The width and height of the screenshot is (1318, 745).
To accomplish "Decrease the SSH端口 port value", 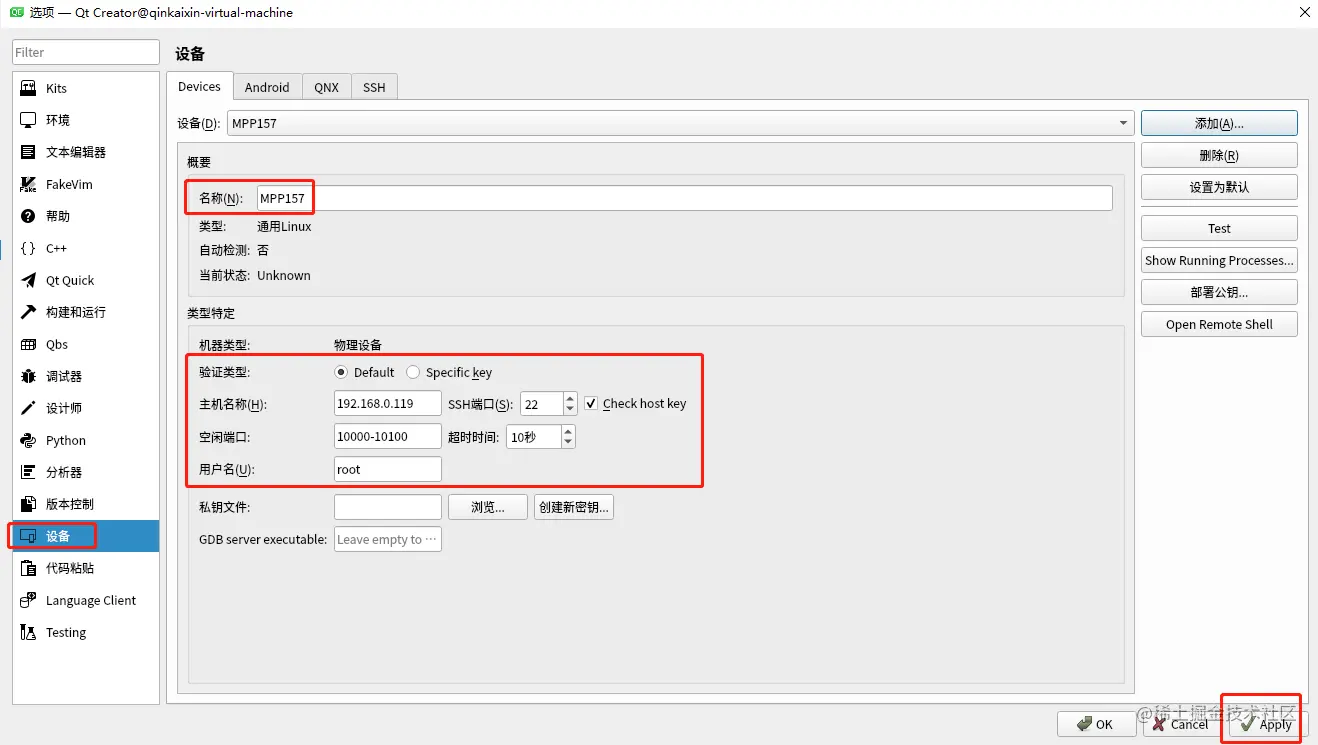I will pyautogui.click(x=570, y=409).
